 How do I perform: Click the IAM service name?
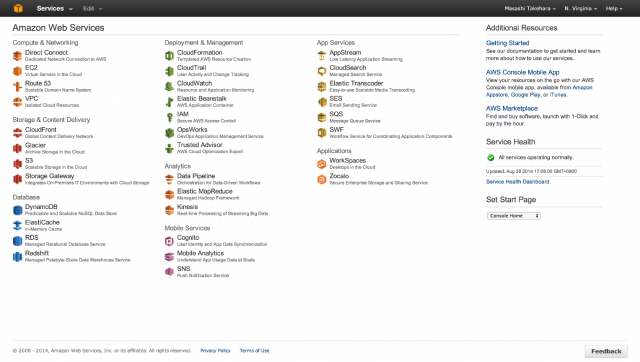[x=183, y=114]
